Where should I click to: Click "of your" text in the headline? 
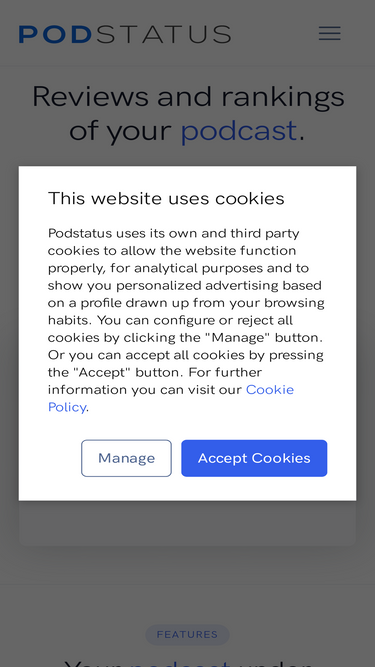(x=120, y=131)
